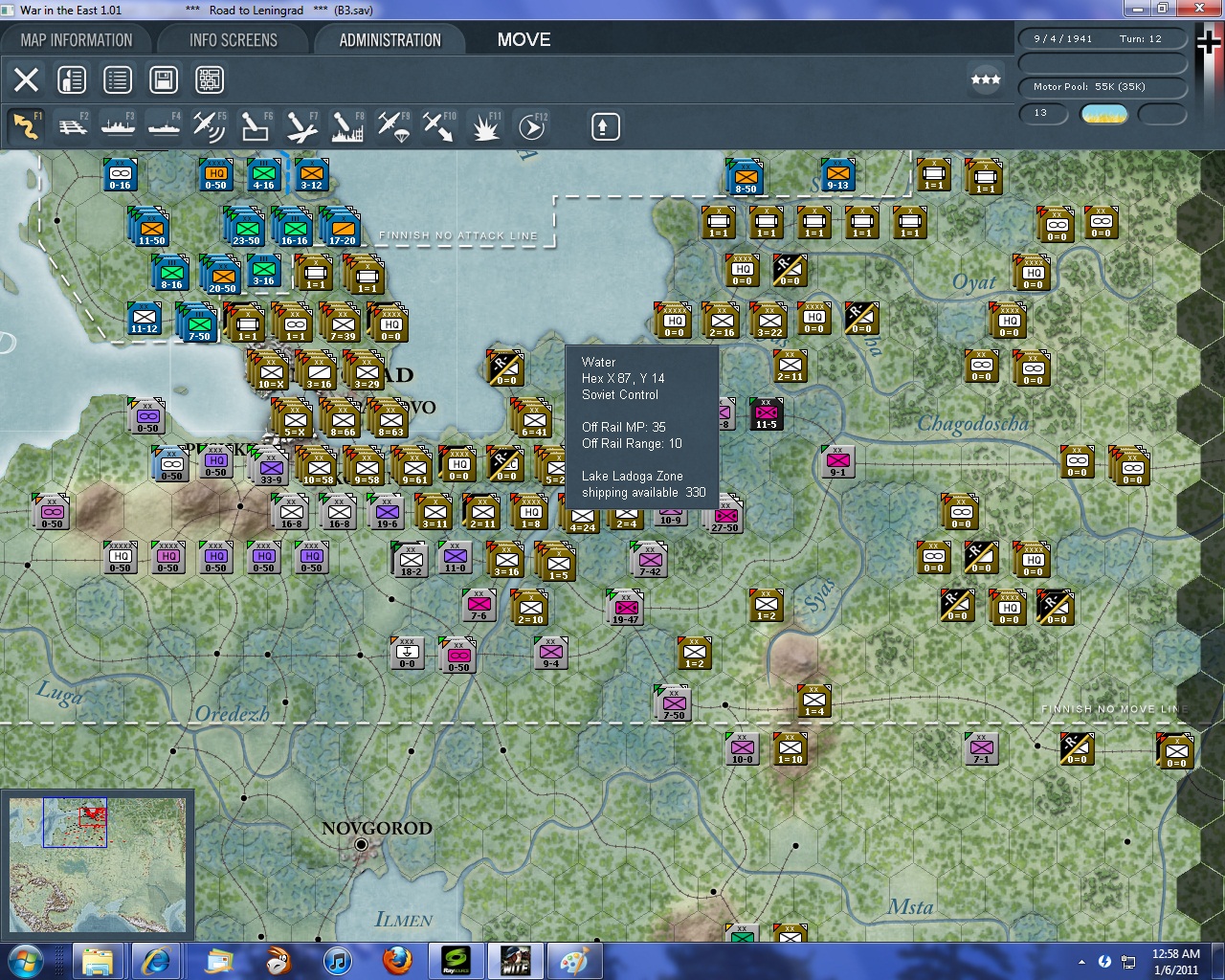This screenshot has width=1225, height=980.
Task: Select the F8 Bomb City mode
Action: tap(347, 126)
